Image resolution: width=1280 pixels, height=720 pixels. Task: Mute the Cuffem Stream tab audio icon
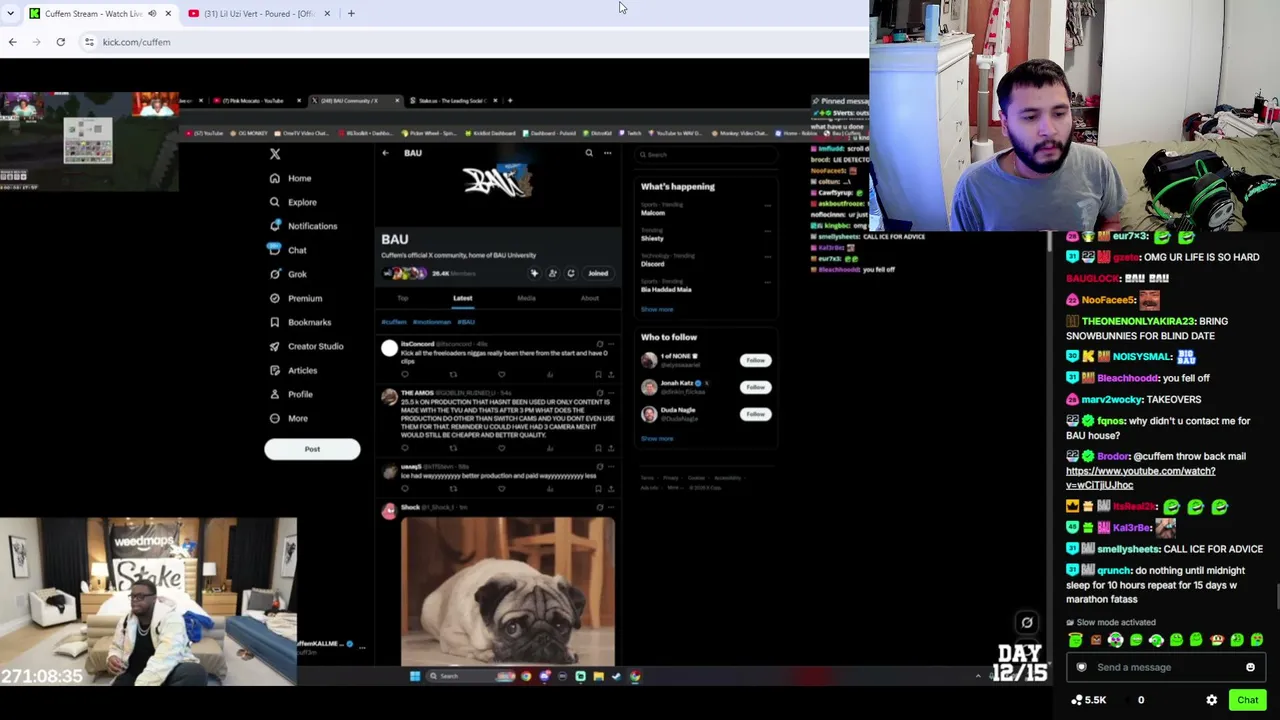click(152, 14)
